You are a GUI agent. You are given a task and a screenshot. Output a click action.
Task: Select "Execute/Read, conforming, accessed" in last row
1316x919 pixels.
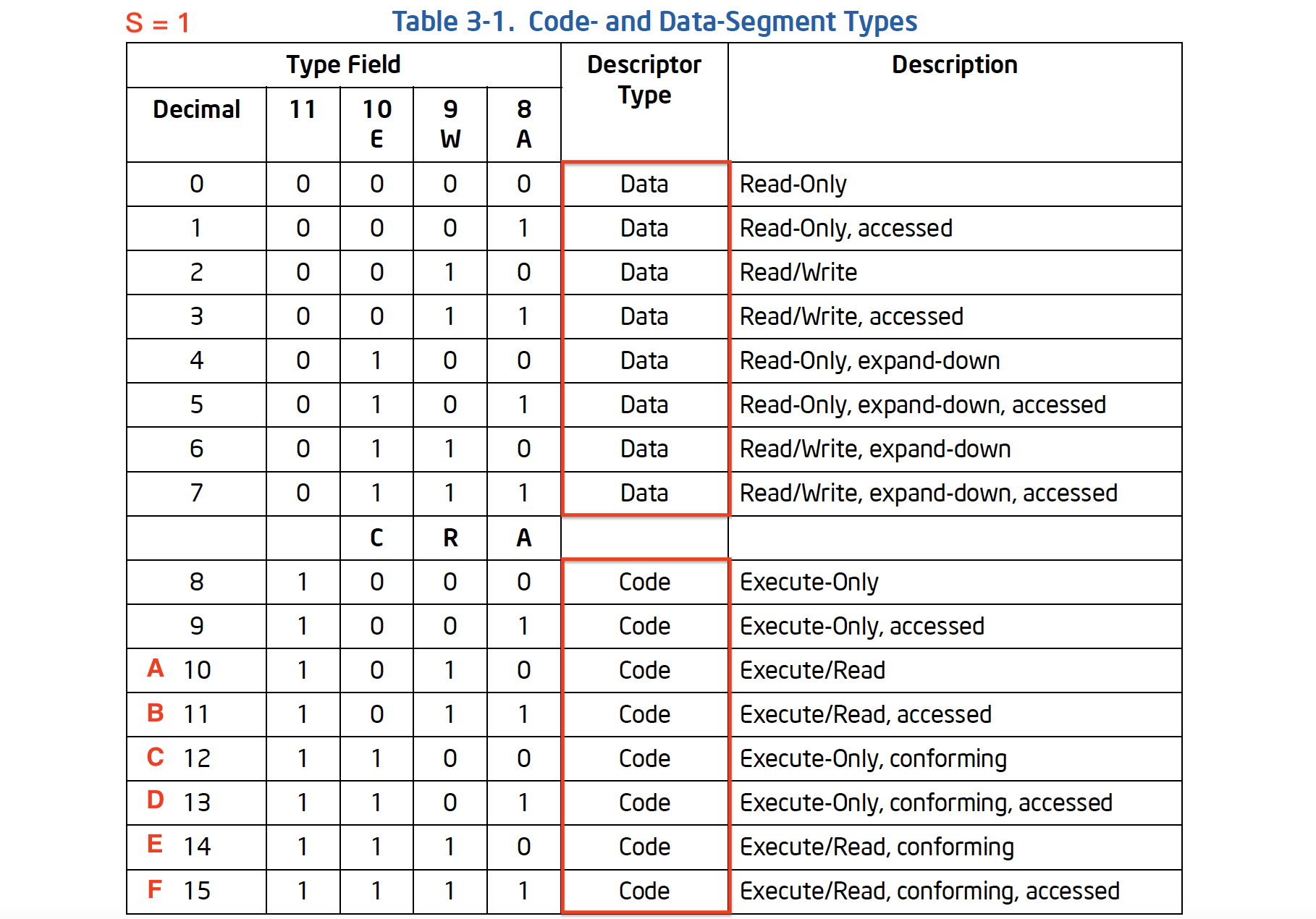click(x=929, y=891)
